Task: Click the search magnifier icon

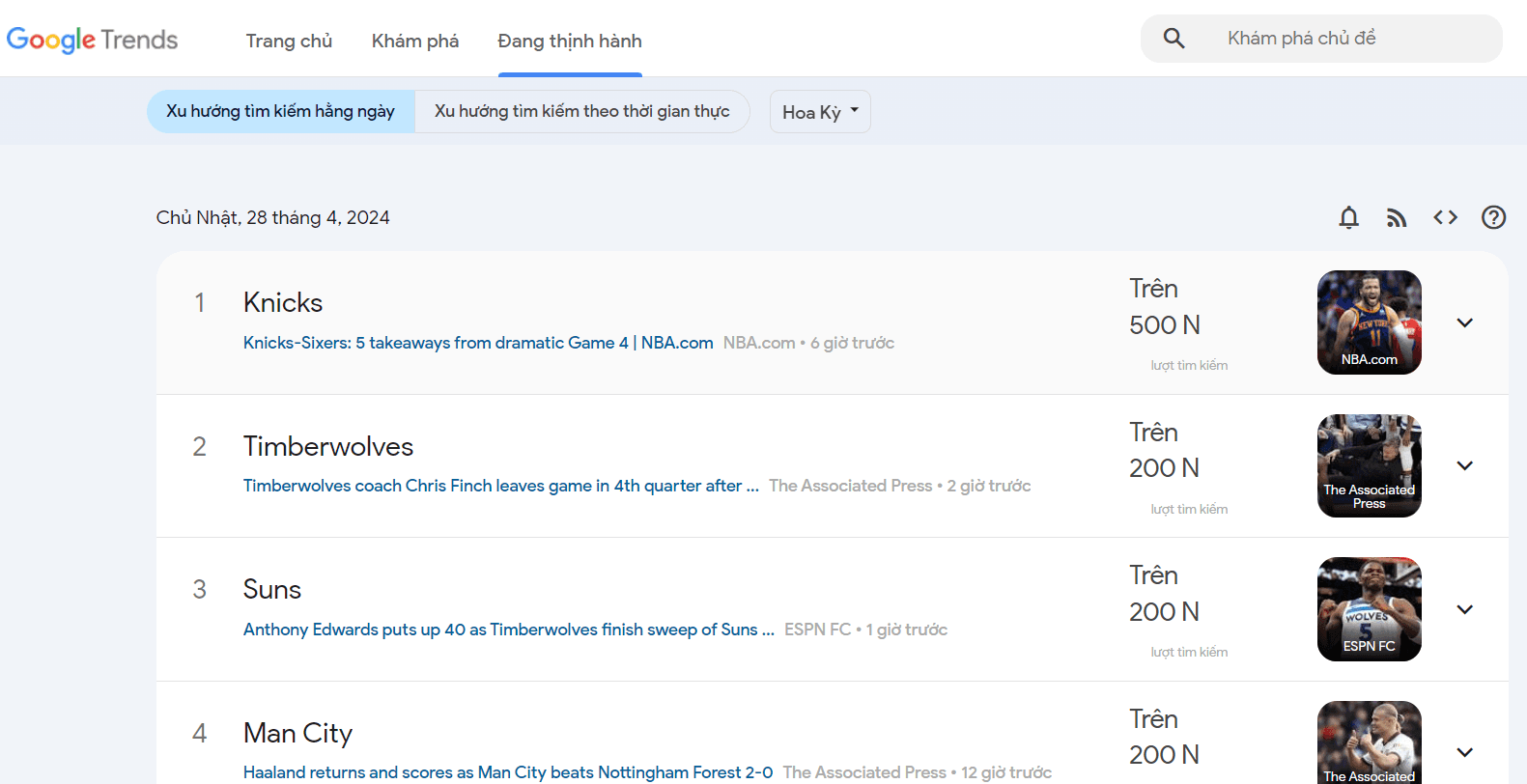Action: tap(1174, 39)
